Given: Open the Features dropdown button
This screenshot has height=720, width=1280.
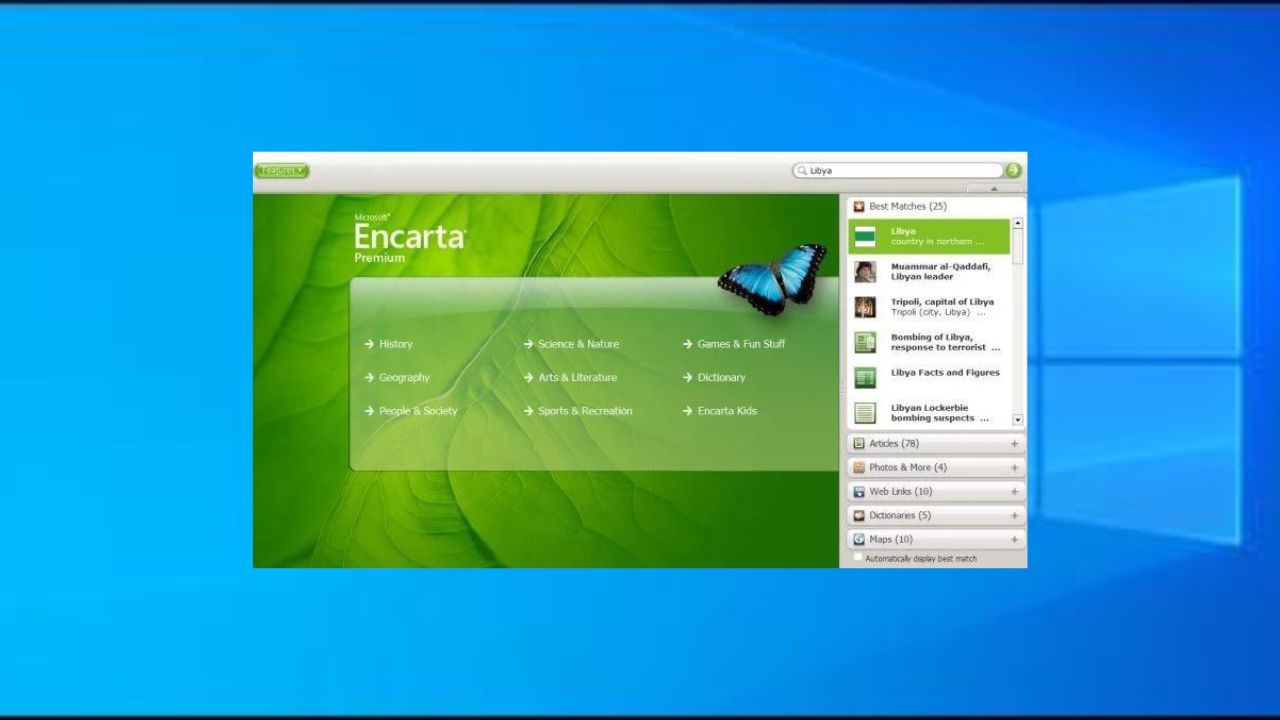Looking at the screenshot, I should pos(282,171).
